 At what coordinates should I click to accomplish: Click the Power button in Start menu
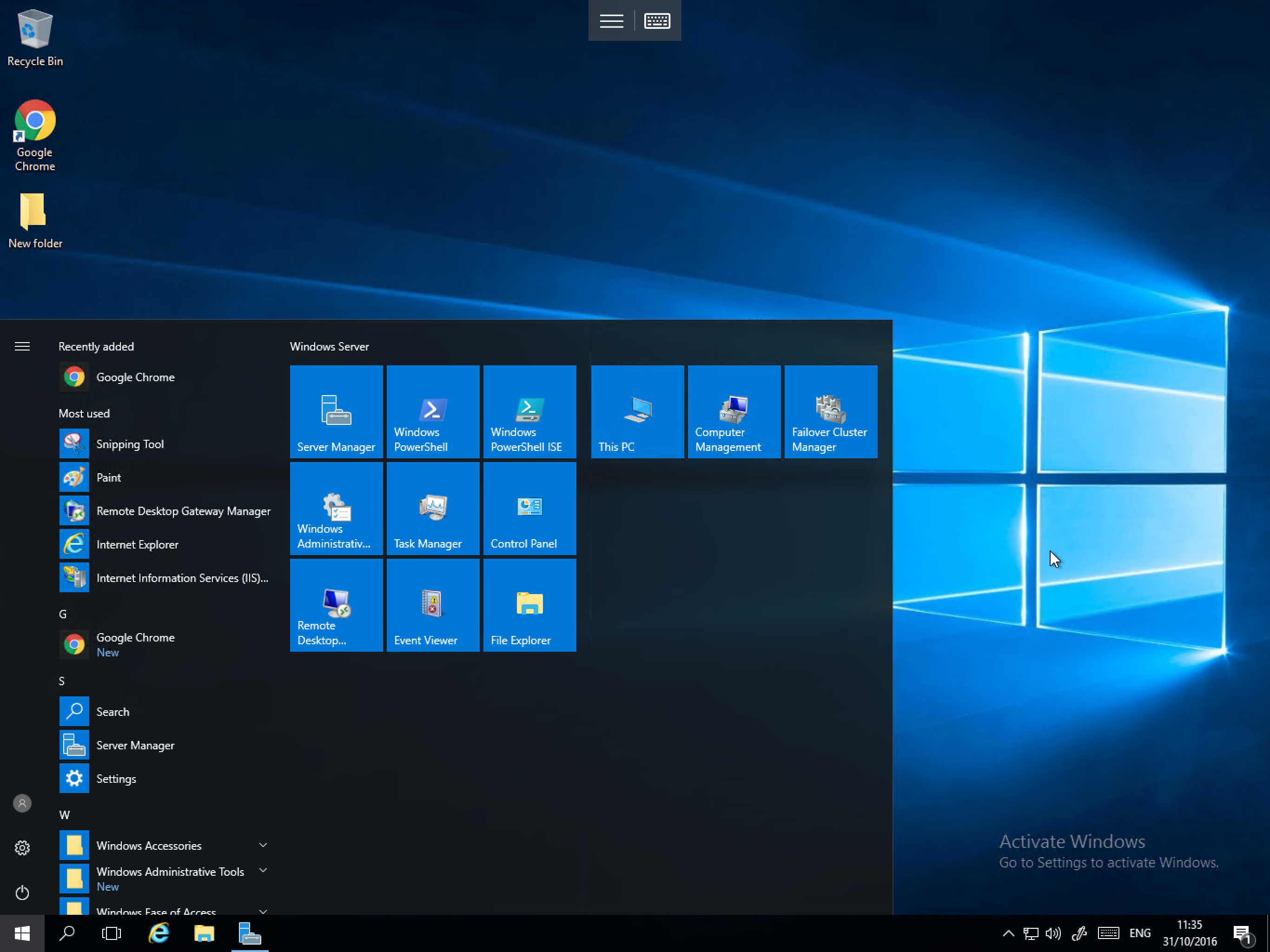tap(22, 892)
